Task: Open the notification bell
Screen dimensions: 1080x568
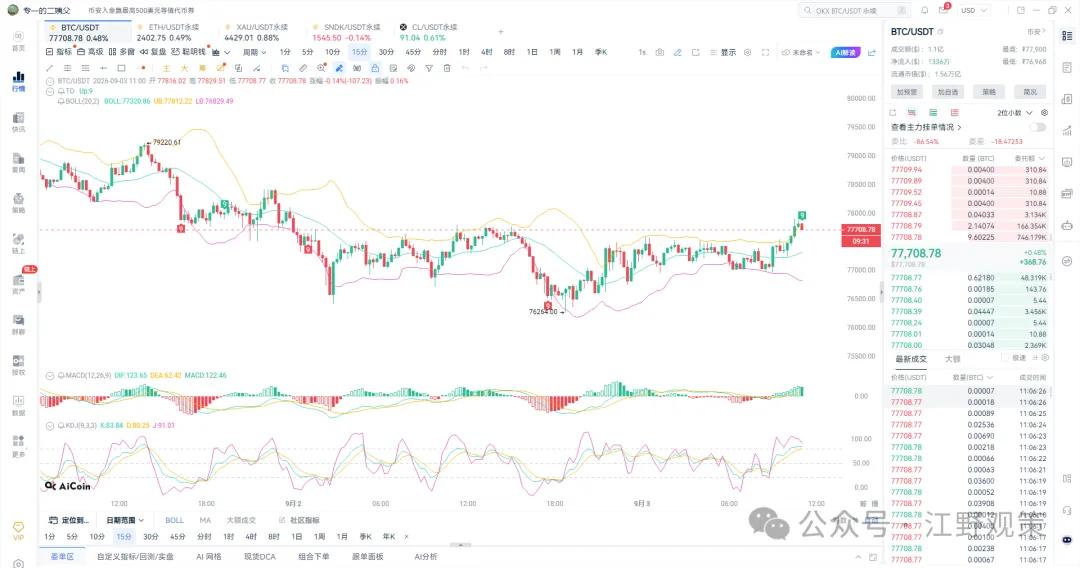Action: coord(924,10)
